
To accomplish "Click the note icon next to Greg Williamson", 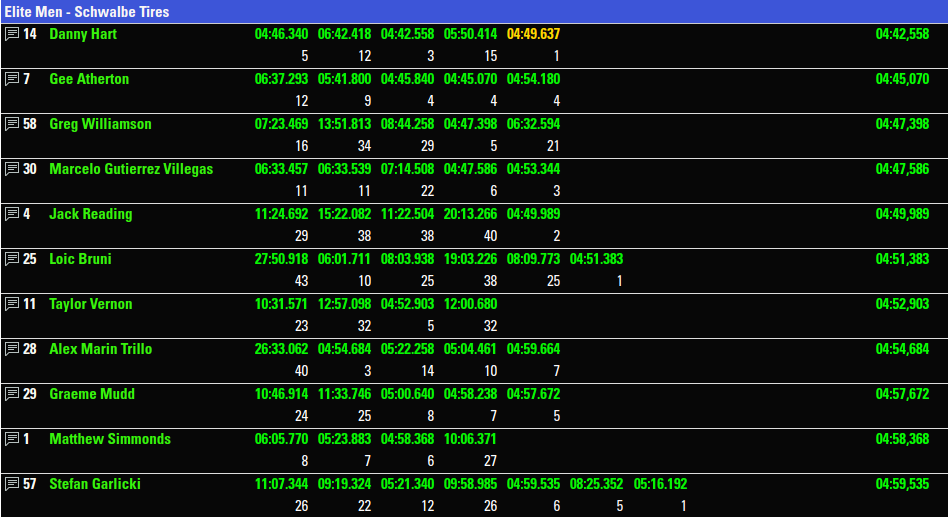I will (12, 124).
